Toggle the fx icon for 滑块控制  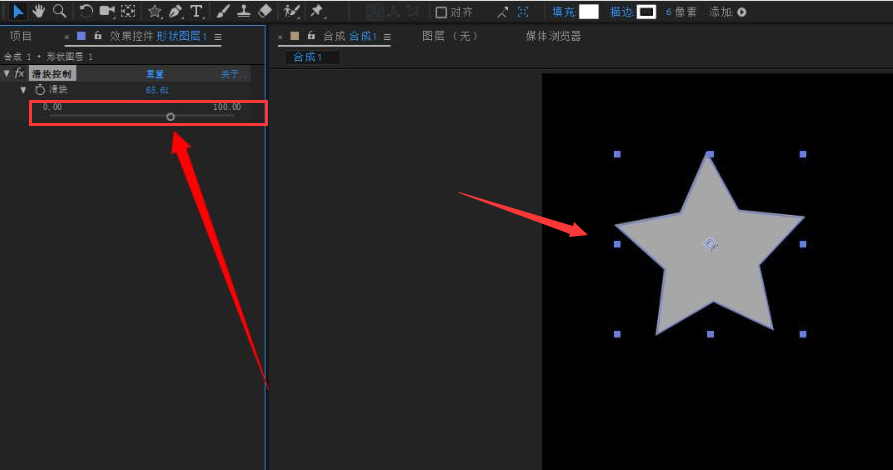tap(19, 73)
